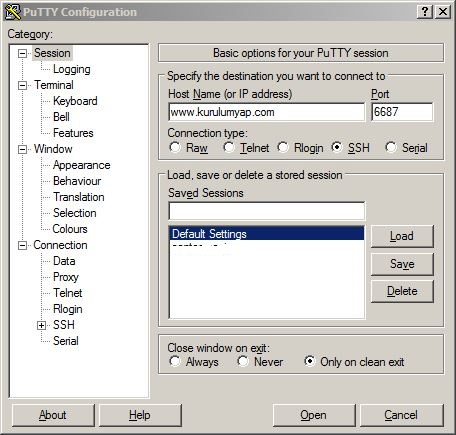
Task: Collapse the Window category node
Action: pyautogui.click(x=22, y=149)
